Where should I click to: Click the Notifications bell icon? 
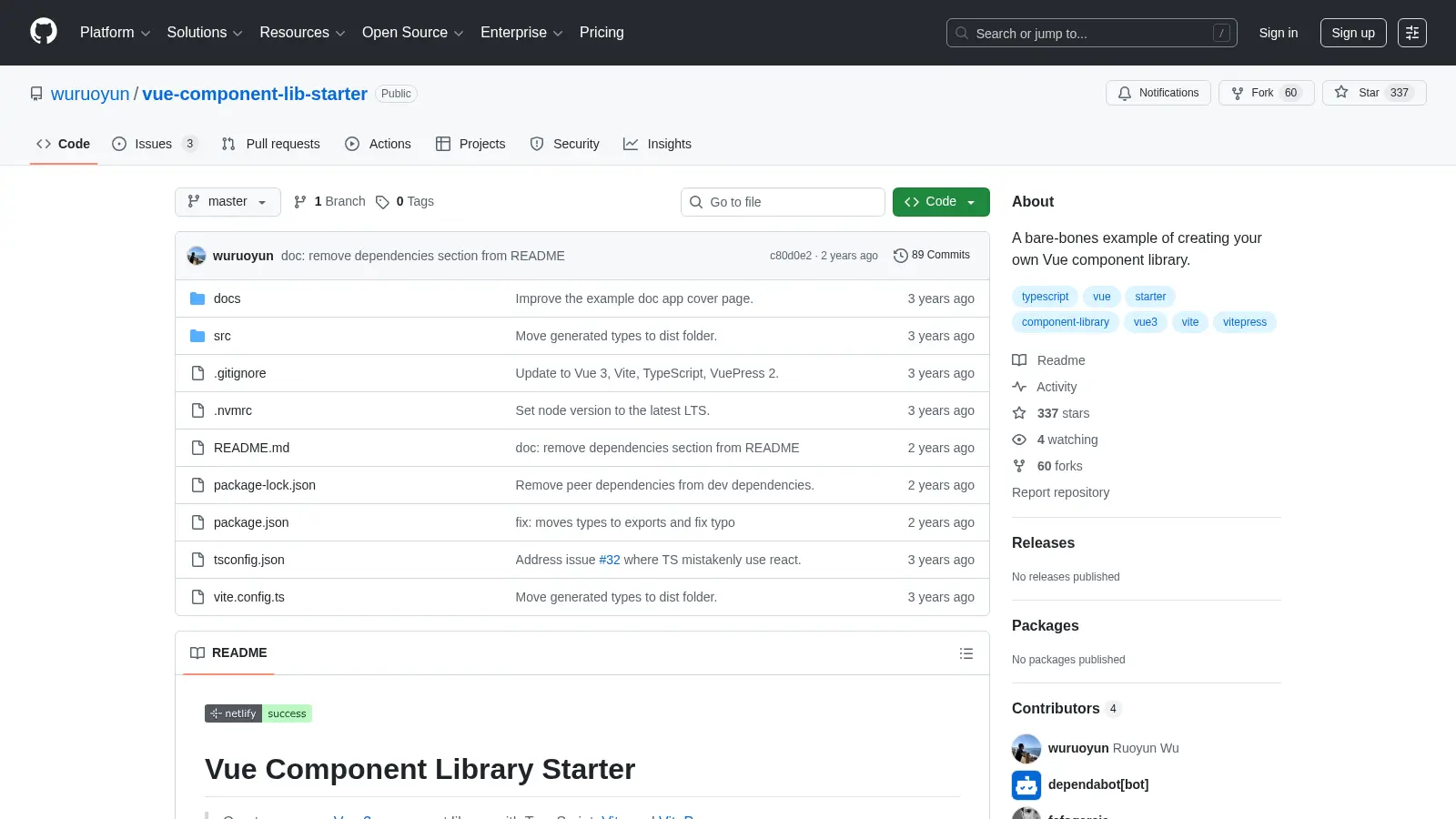tap(1125, 93)
